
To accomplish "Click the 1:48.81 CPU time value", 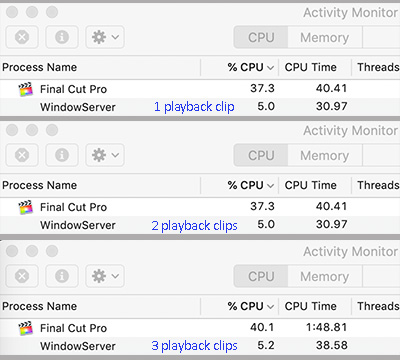I will [327, 327].
